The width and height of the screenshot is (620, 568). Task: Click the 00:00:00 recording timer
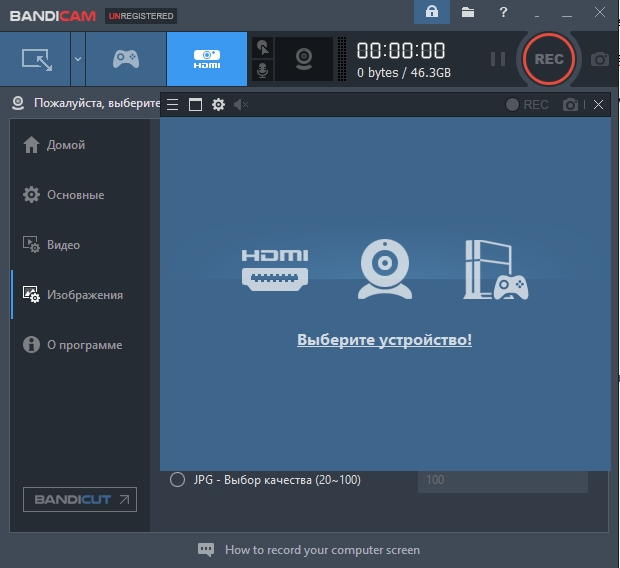pos(401,51)
